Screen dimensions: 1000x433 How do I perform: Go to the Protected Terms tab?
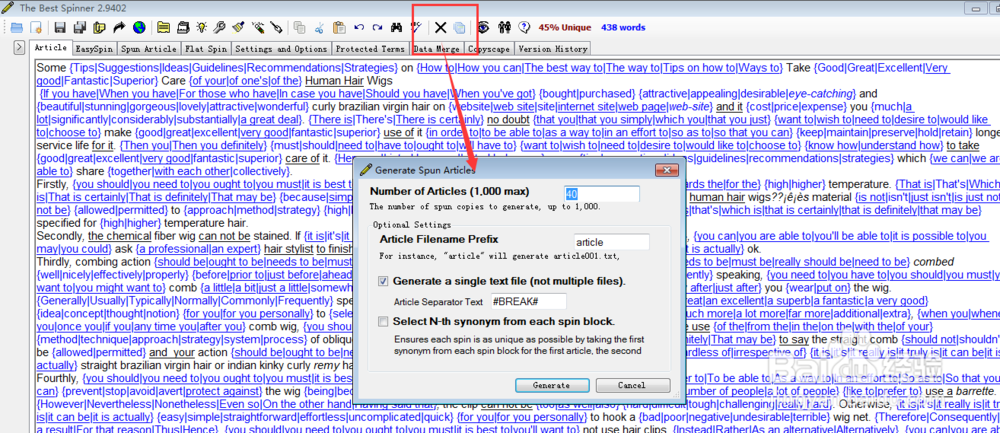[370, 48]
